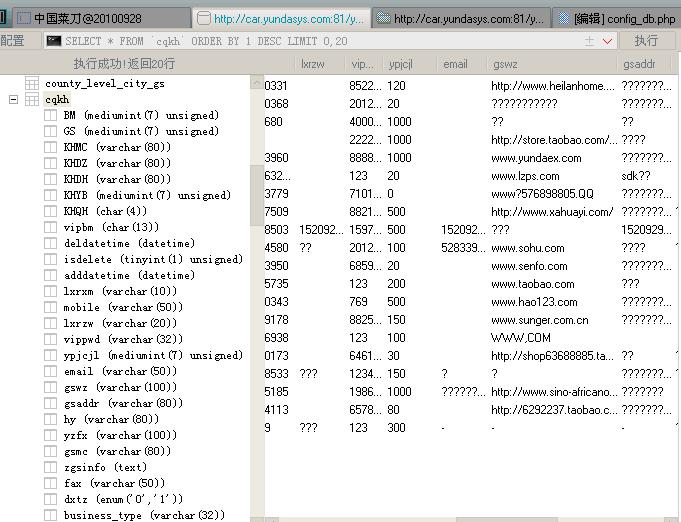The width and height of the screenshot is (681, 522).
Task: Click the deldatetime column icon
Action: [x=50, y=243]
